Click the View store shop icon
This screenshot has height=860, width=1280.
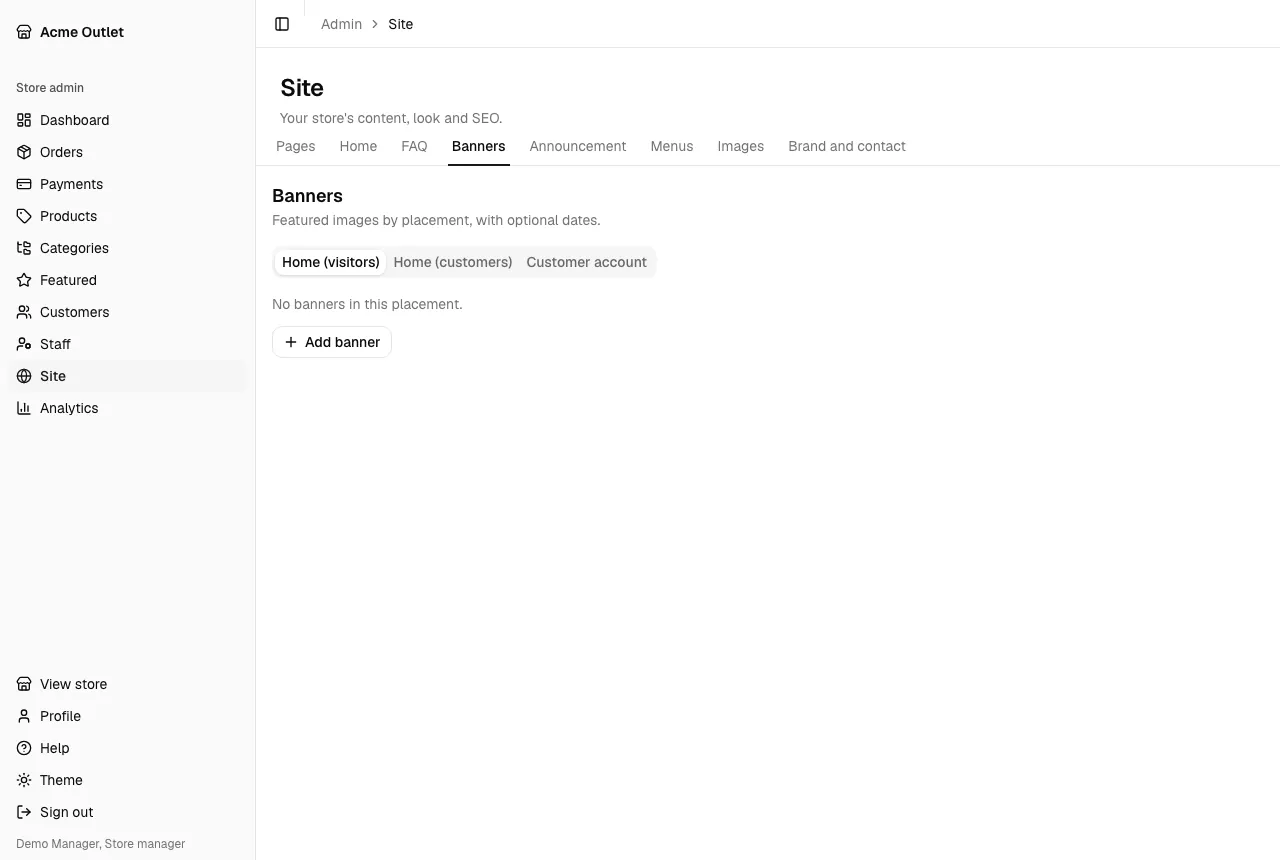24,684
